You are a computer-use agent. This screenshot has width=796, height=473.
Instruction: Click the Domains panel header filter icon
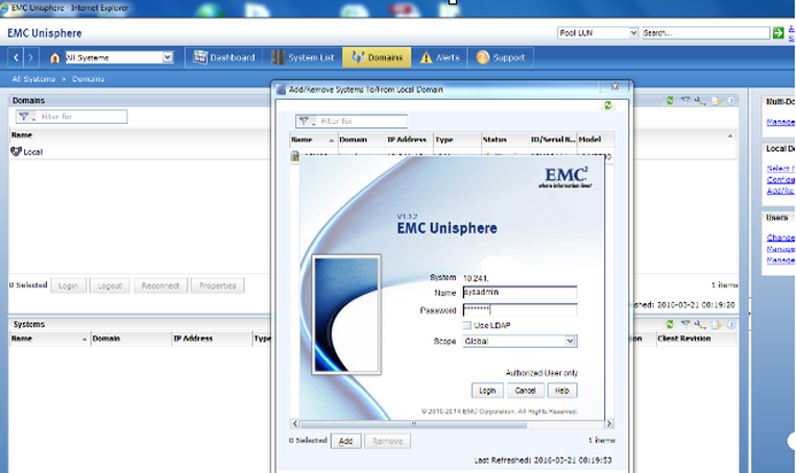[685, 100]
